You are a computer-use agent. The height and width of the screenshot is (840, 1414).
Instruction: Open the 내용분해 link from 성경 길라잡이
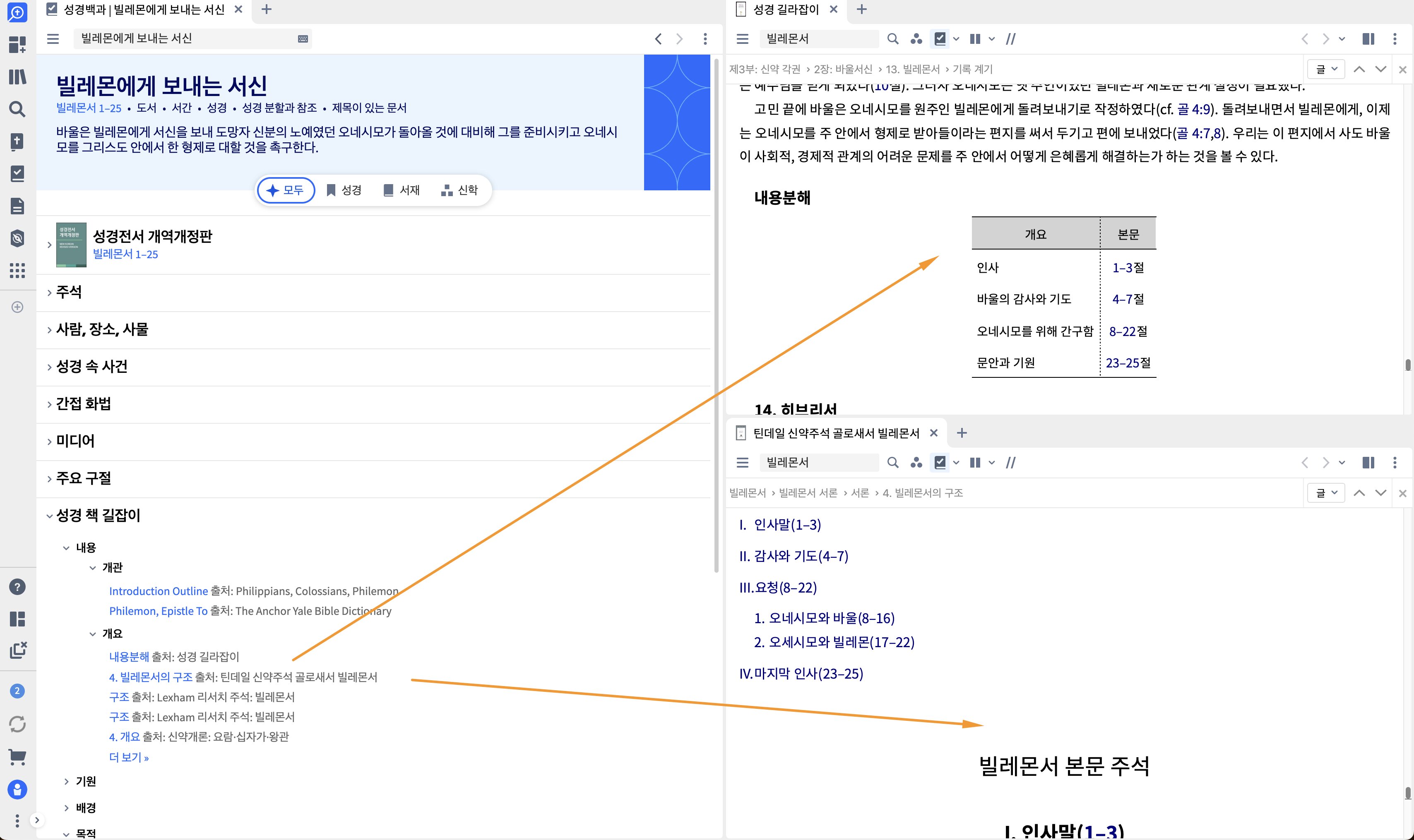click(128, 657)
